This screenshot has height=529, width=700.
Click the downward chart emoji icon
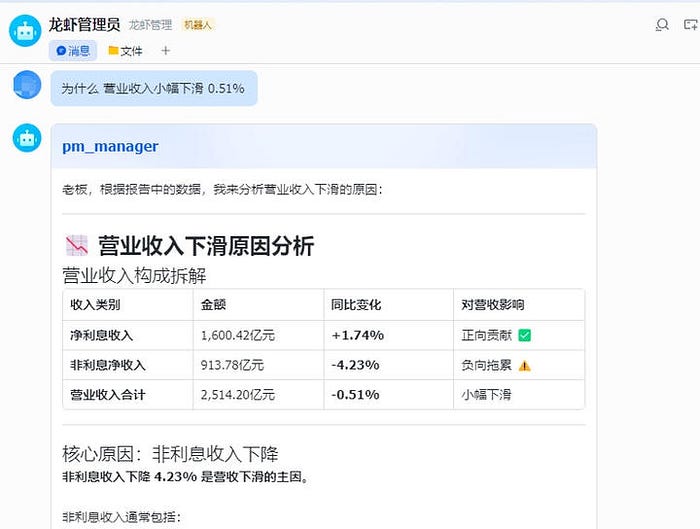[77, 246]
